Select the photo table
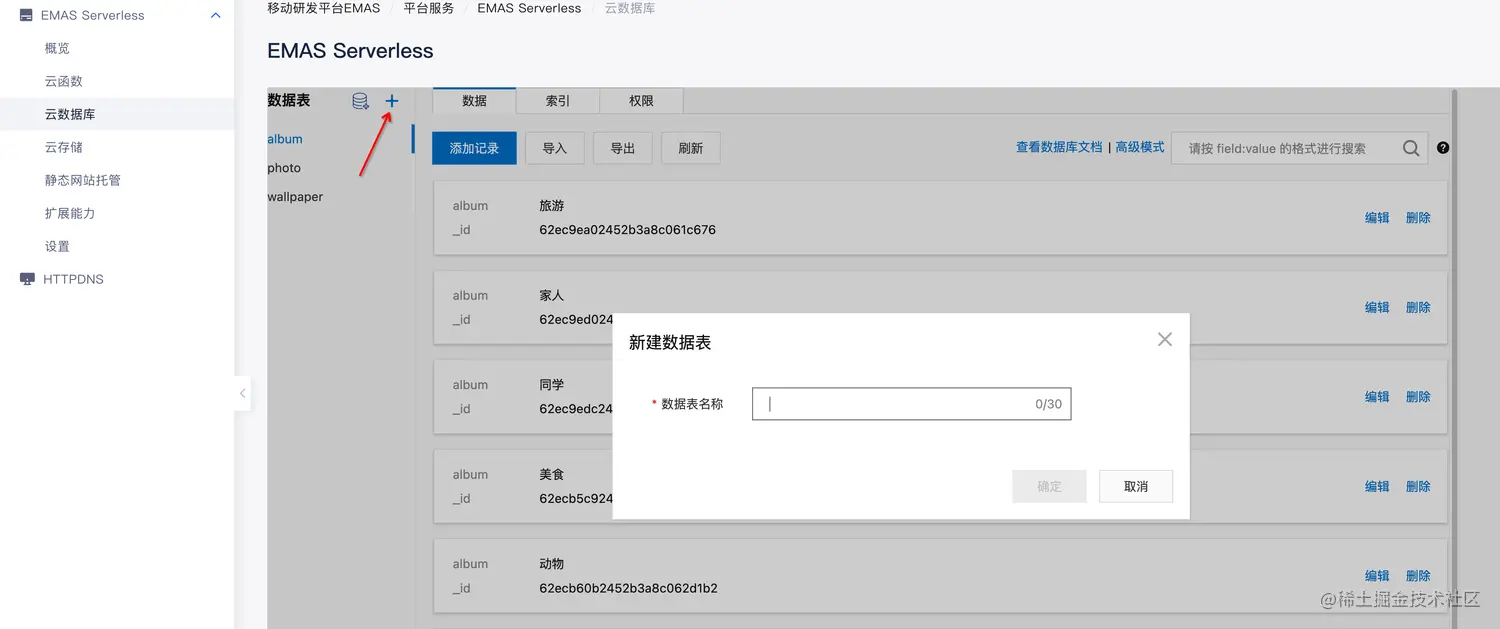 click(x=284, y=168)
